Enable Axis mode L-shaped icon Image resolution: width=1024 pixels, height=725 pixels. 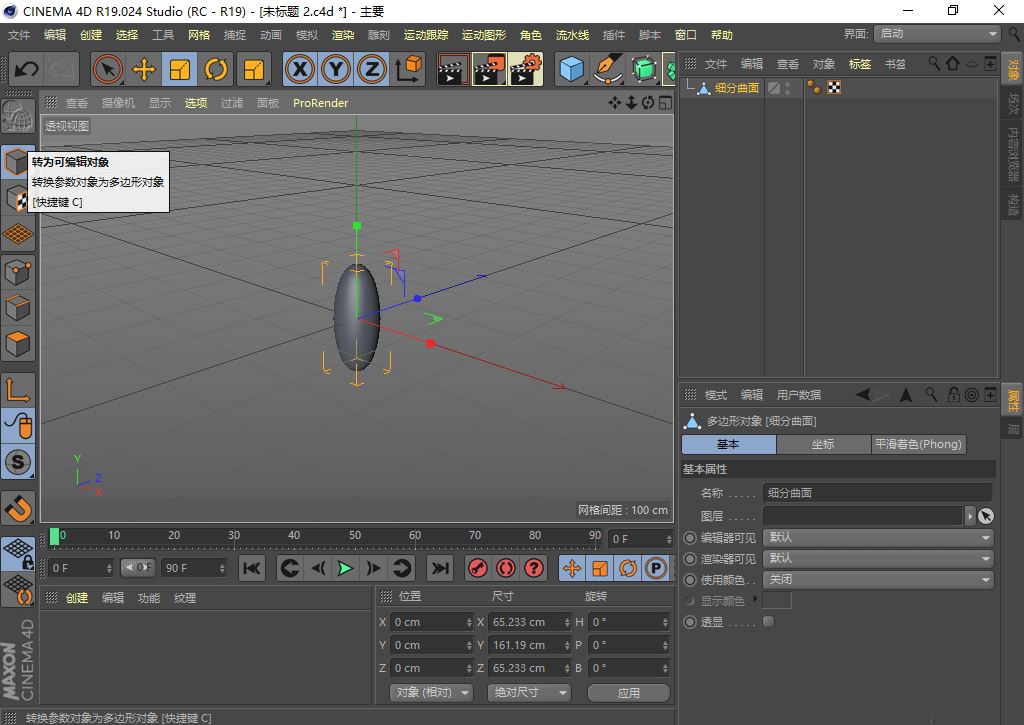tap(18, 390)
